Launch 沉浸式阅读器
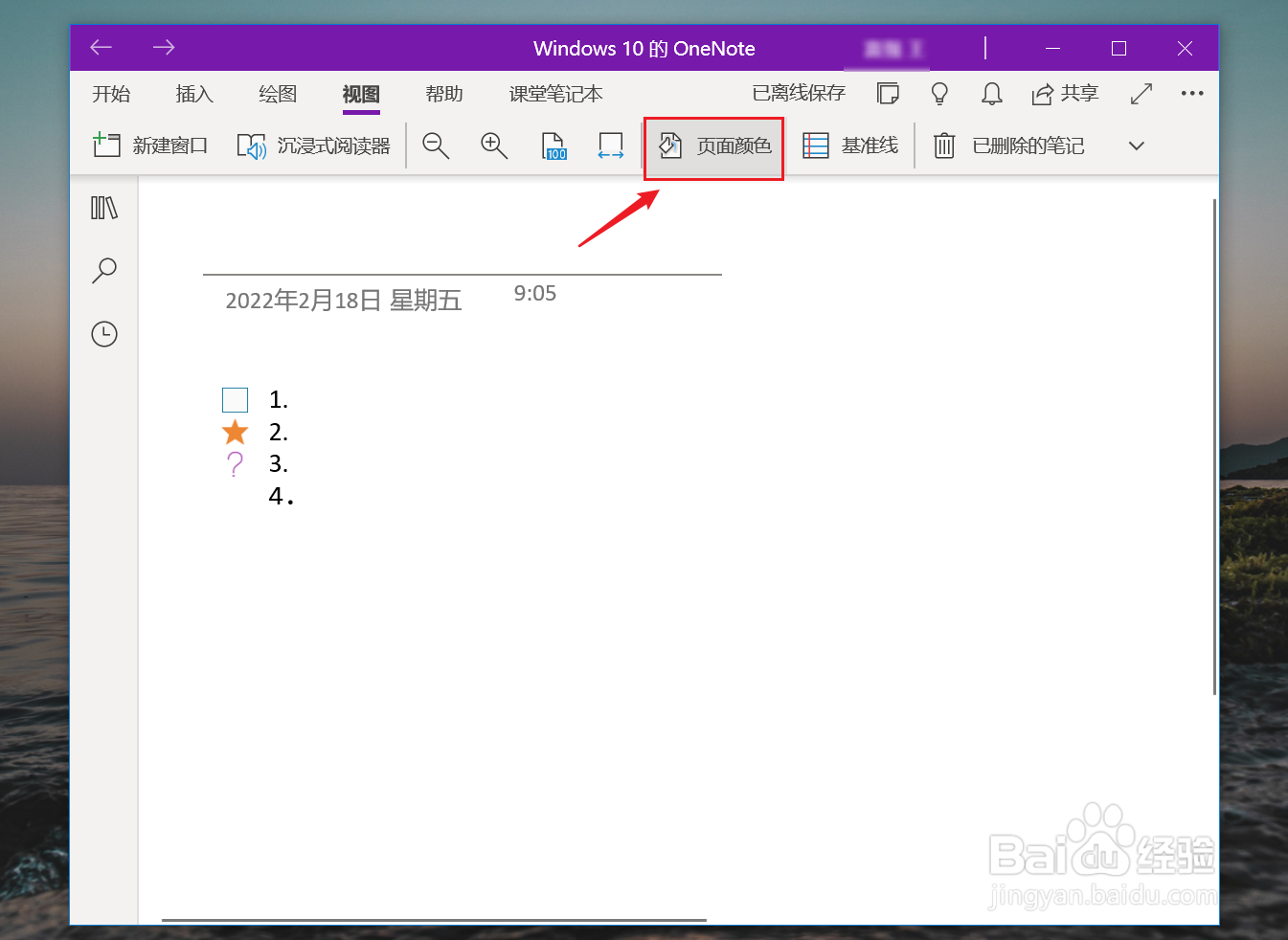This screenshot has width=1288, height=940. [314, 145]
